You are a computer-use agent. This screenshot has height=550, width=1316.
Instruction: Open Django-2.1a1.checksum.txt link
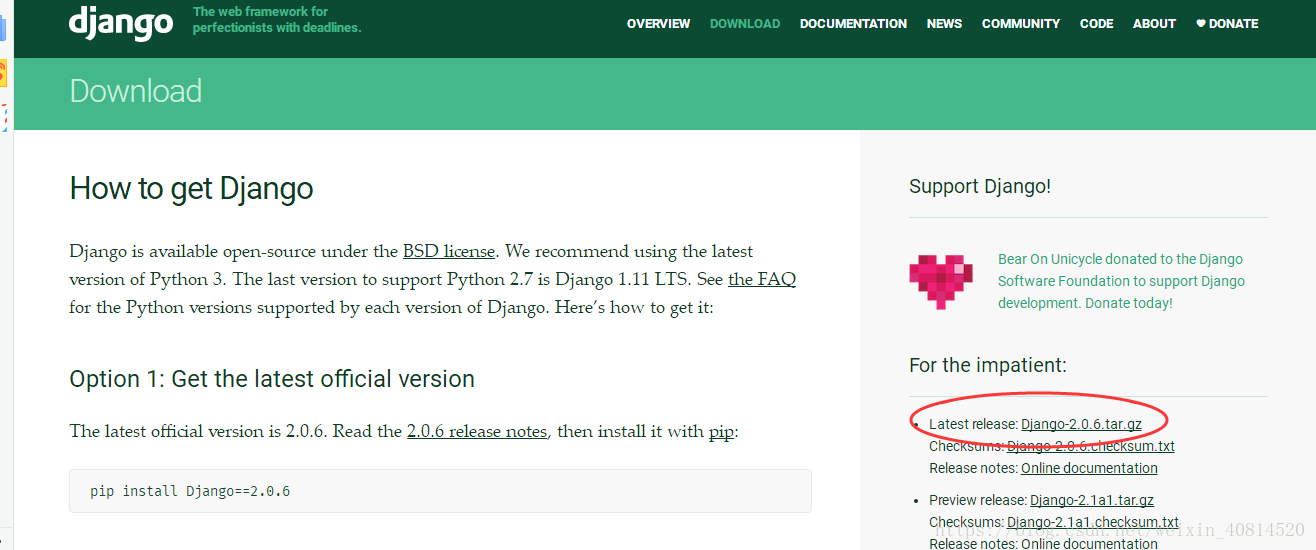point(1093,522)
